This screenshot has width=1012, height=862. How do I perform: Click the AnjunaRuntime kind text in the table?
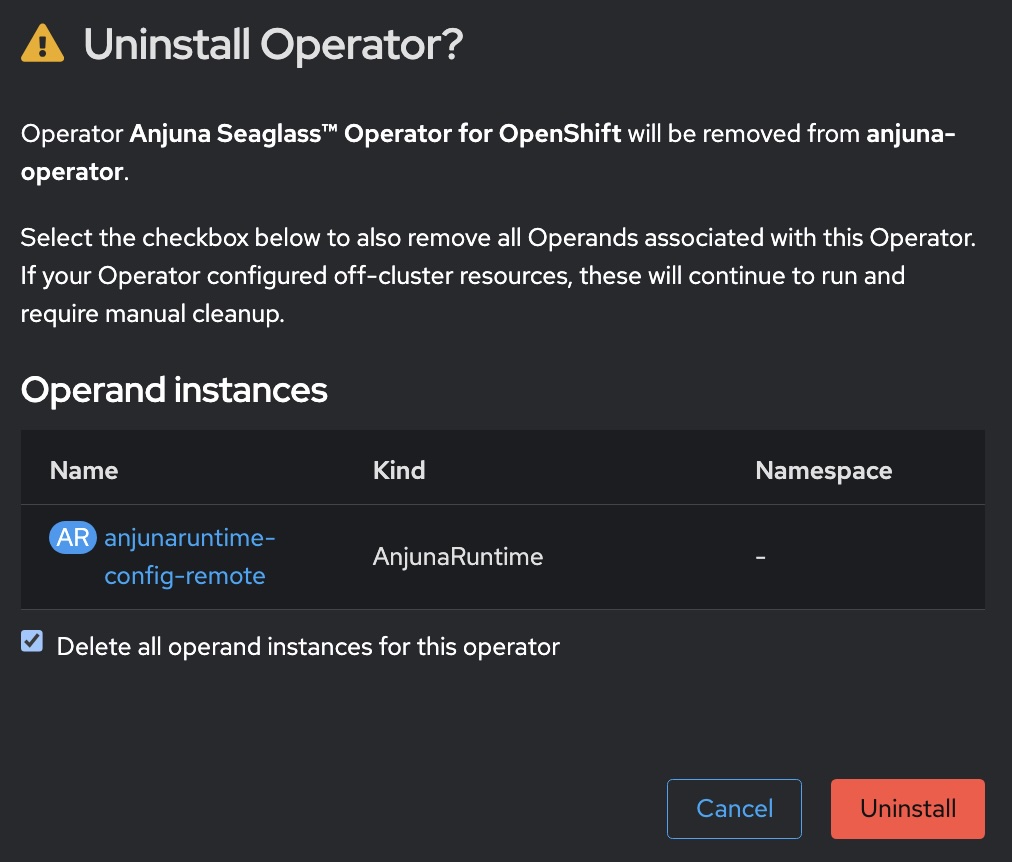[457, 556]
